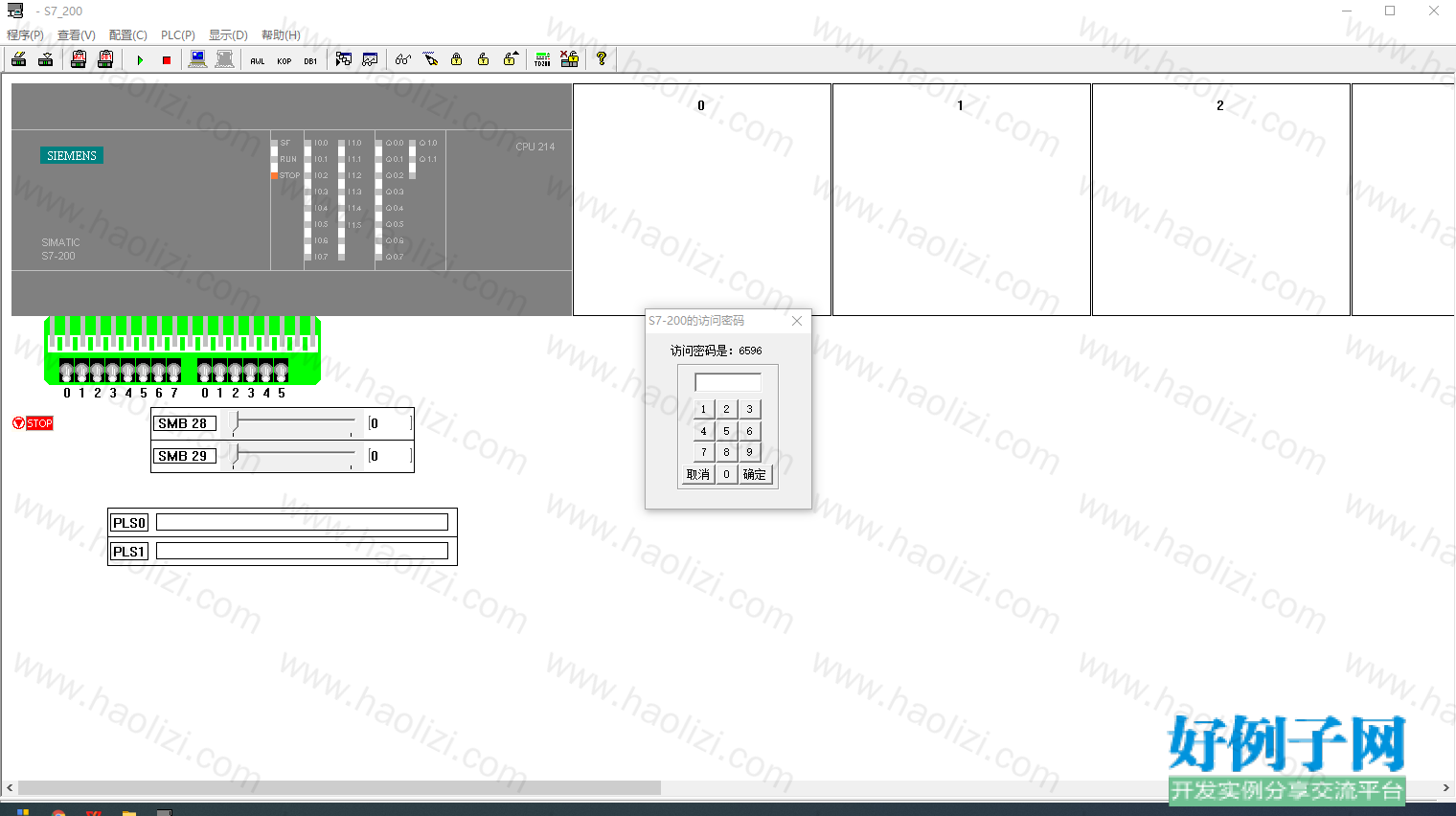Open the TD200 display icon
The width and height of the screenshot is (1456, 816).
pyautogui.click(x=542, y=59)
